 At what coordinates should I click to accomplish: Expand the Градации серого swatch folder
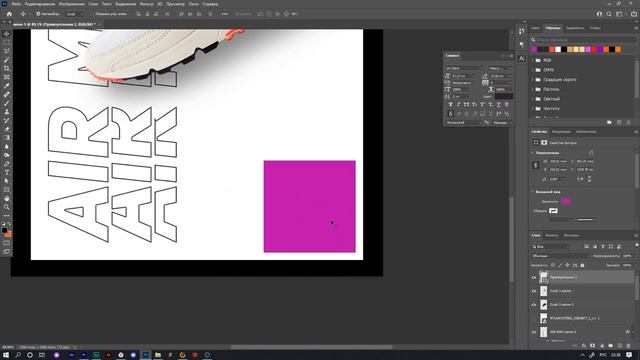pyautogui.click(x=533, y=80)
